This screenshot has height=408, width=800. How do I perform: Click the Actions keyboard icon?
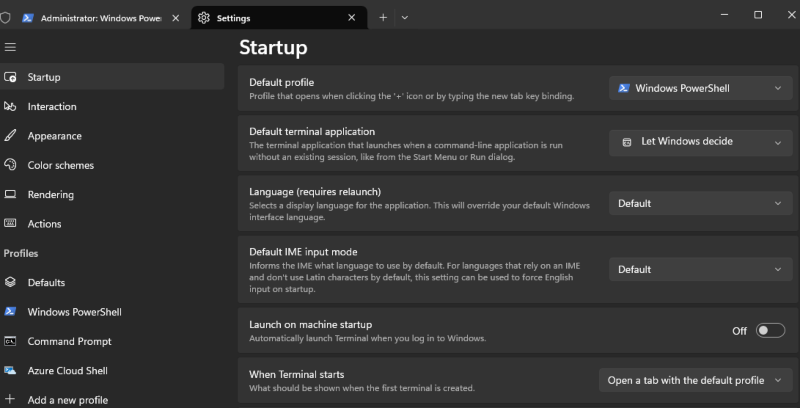tap(10, 223)
